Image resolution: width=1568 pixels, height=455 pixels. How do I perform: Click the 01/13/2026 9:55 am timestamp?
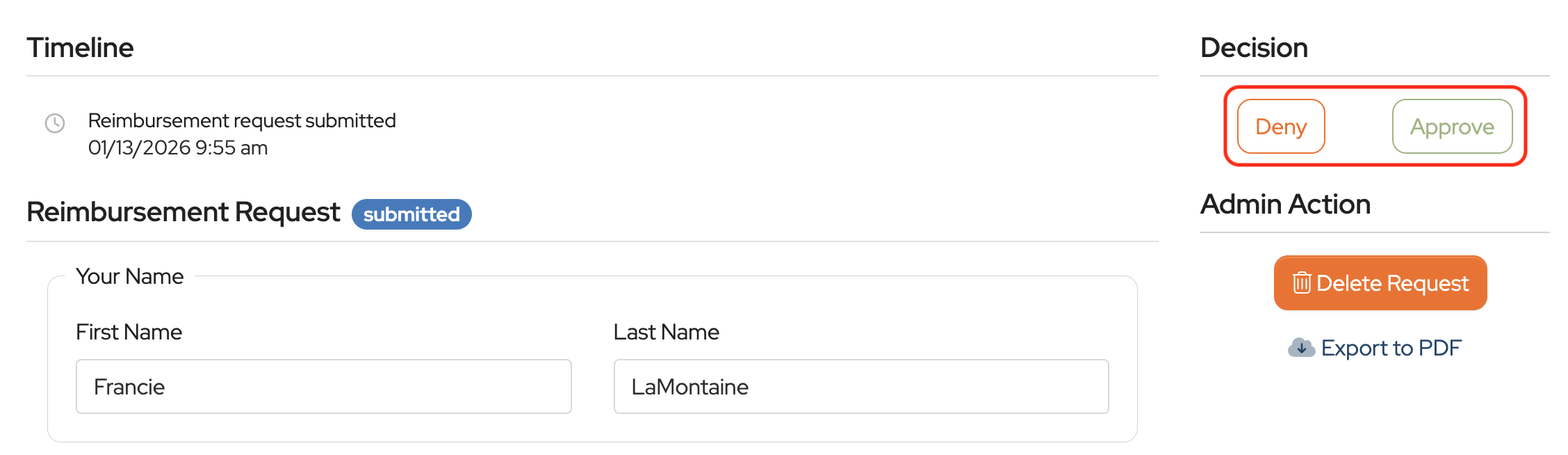(x=178, y=148)
